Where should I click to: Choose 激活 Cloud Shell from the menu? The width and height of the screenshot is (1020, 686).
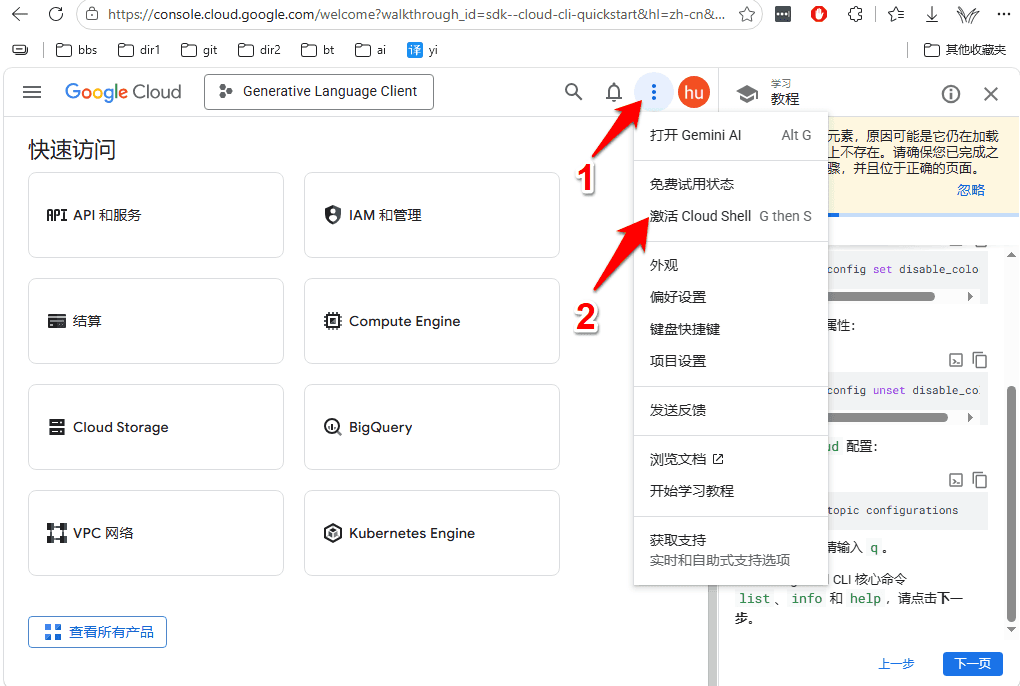pos(731,216)
